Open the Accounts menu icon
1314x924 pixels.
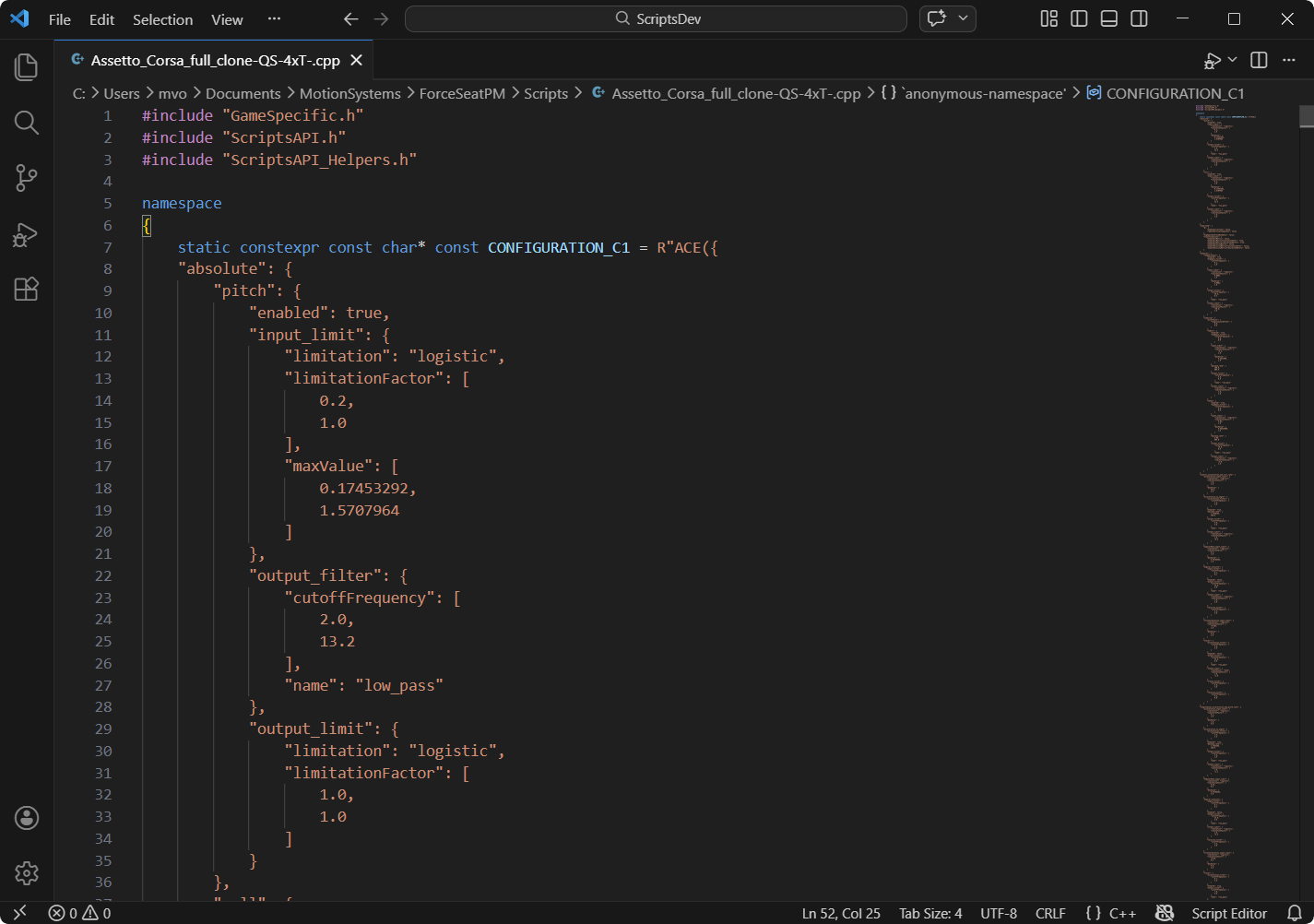point(27,818)
